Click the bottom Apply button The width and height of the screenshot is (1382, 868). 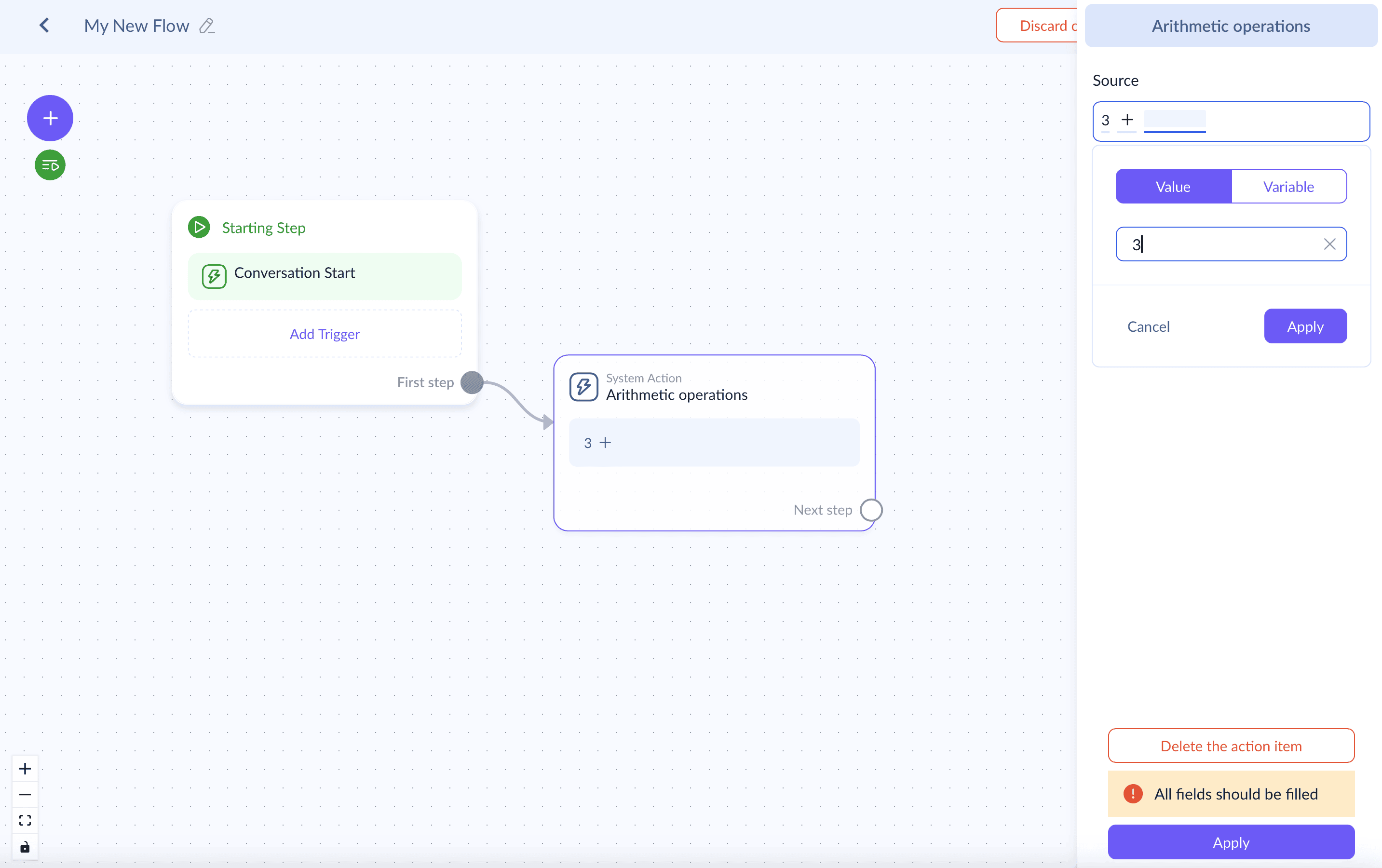1231,842
